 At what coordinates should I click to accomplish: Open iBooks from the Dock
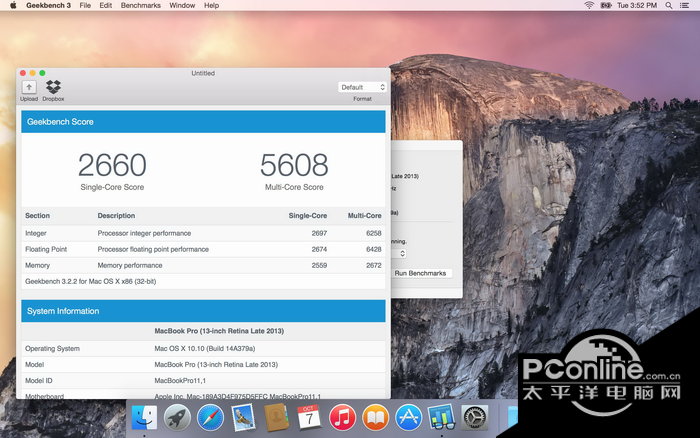pos(375,418)
